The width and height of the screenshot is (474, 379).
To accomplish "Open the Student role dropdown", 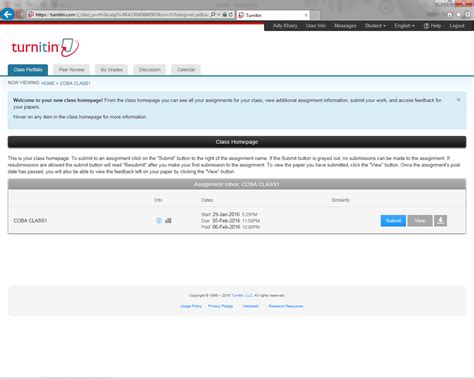I will coord(375,26).
